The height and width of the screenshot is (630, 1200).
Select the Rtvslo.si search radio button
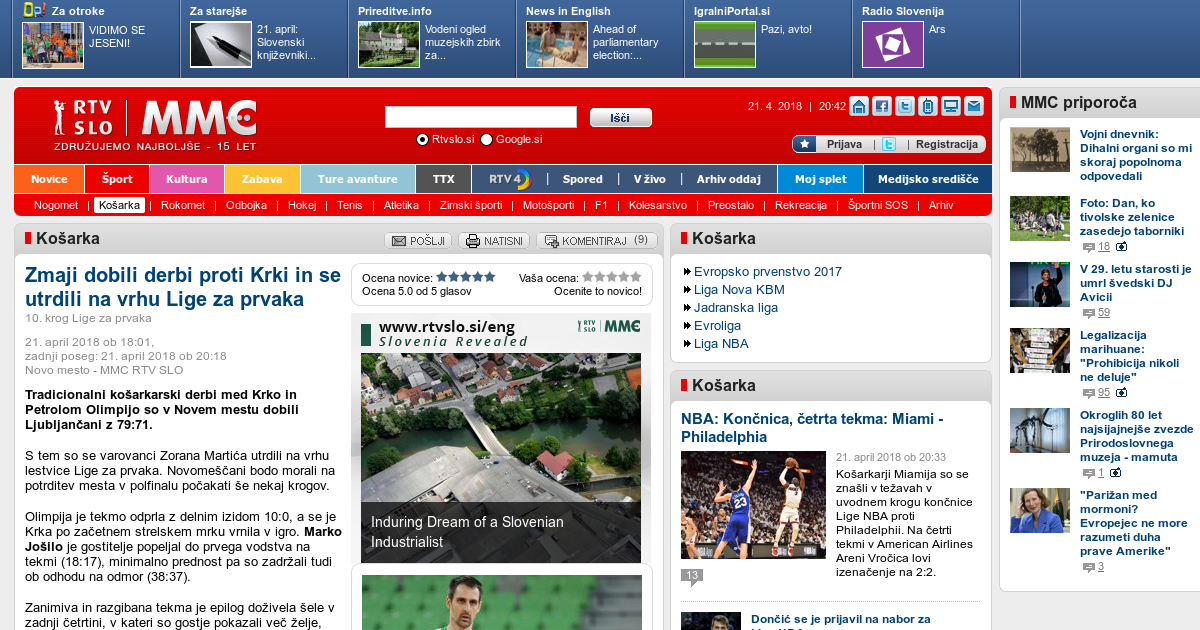(422, 140)
